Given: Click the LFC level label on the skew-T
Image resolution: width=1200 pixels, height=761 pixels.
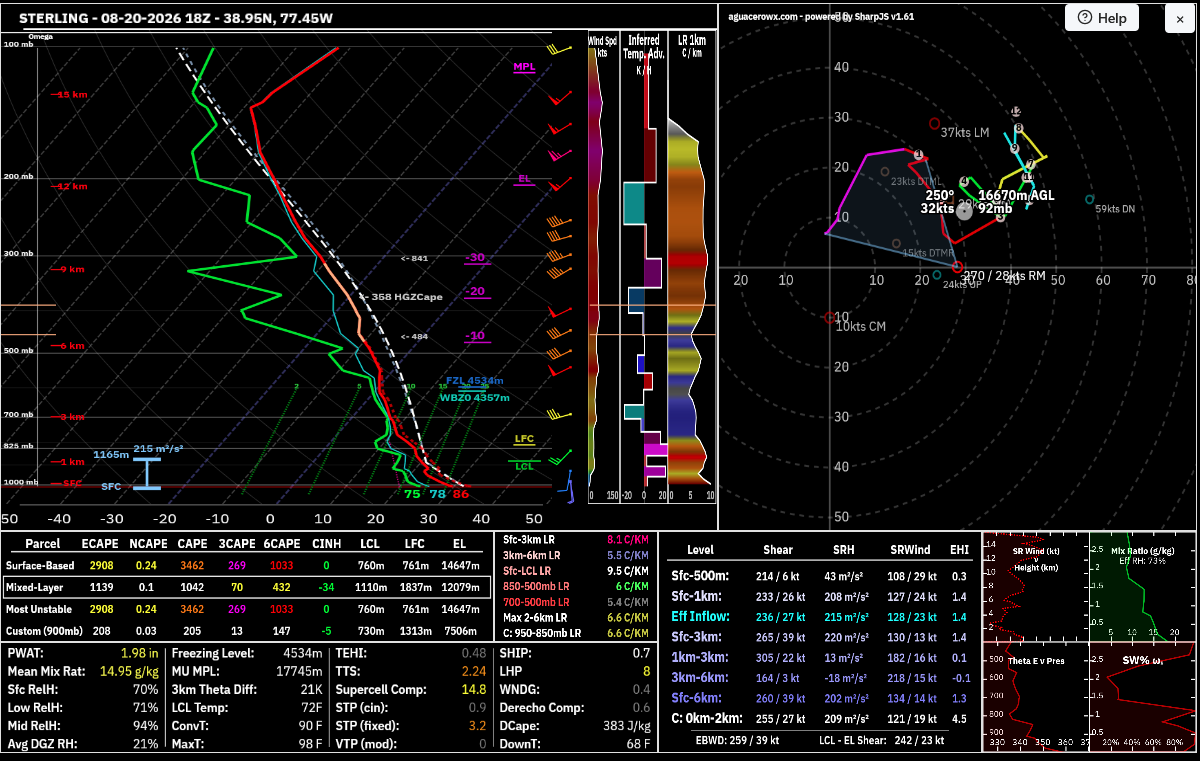Looking at the screenshot, I should coord(525,439).
